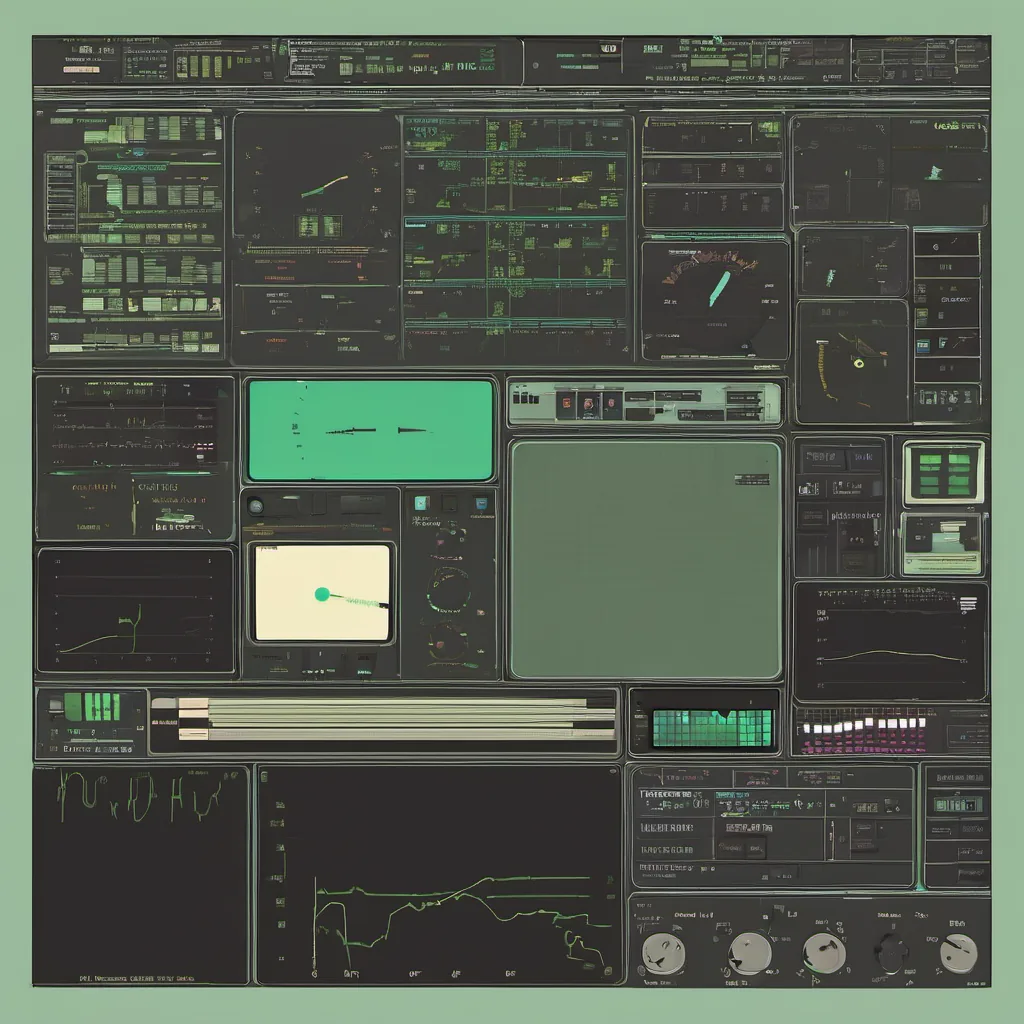Click the dark square button between teal and blue
Image resolution: width=1024 pixels, height=1024 pixels.
450,504
